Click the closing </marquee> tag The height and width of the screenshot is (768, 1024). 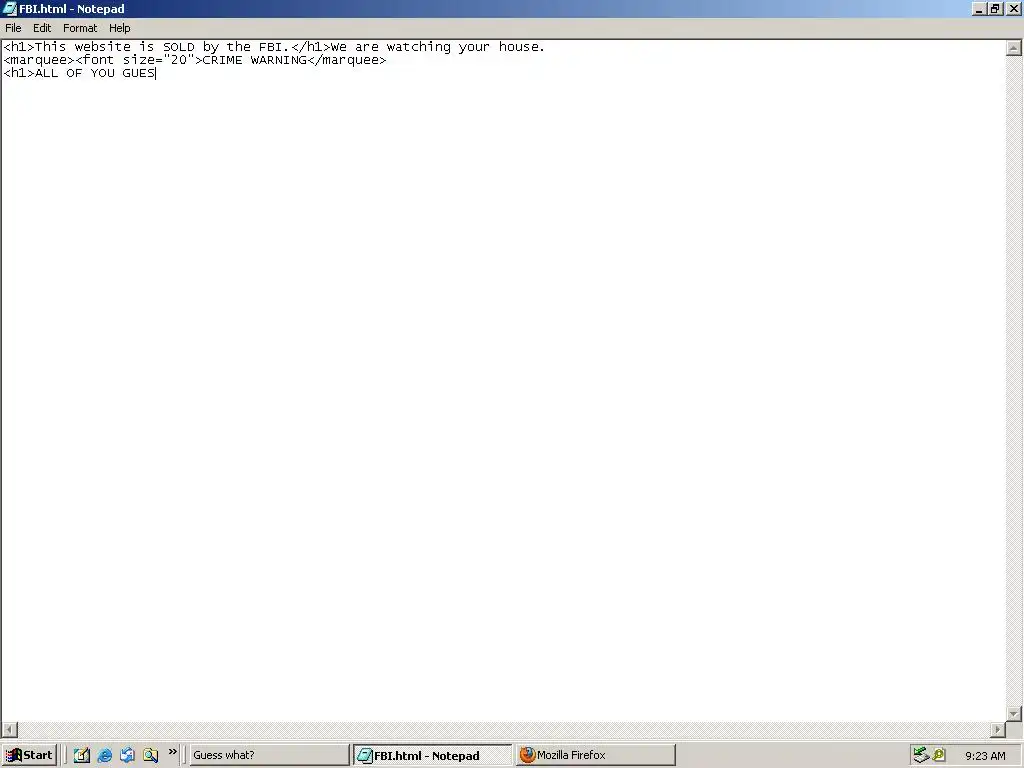(x=347, y=60)
